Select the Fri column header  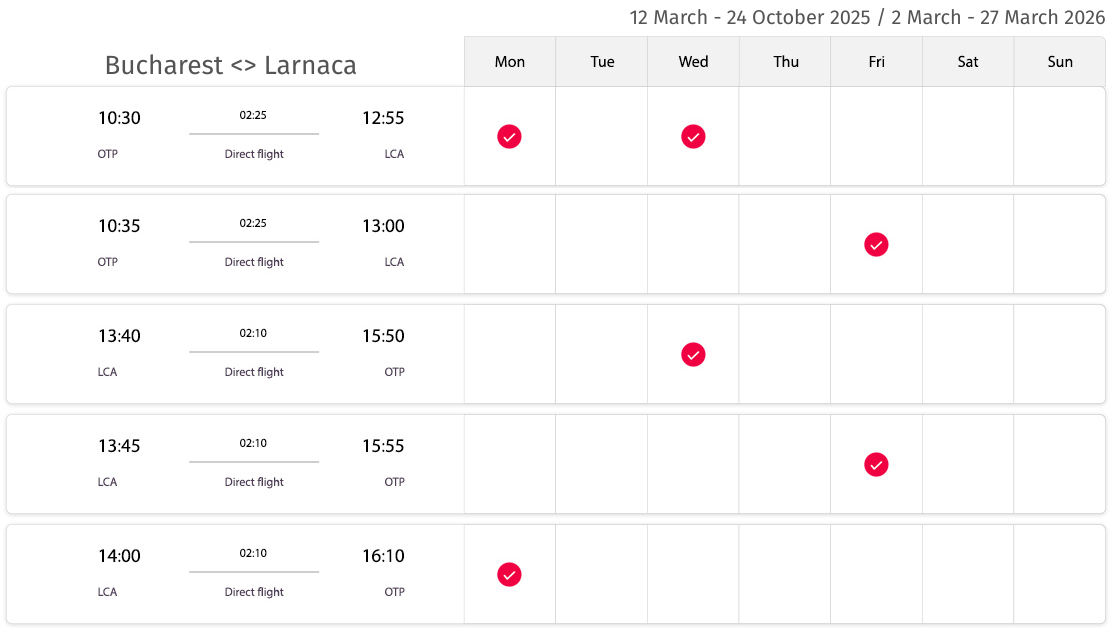[x=877, y=62]
